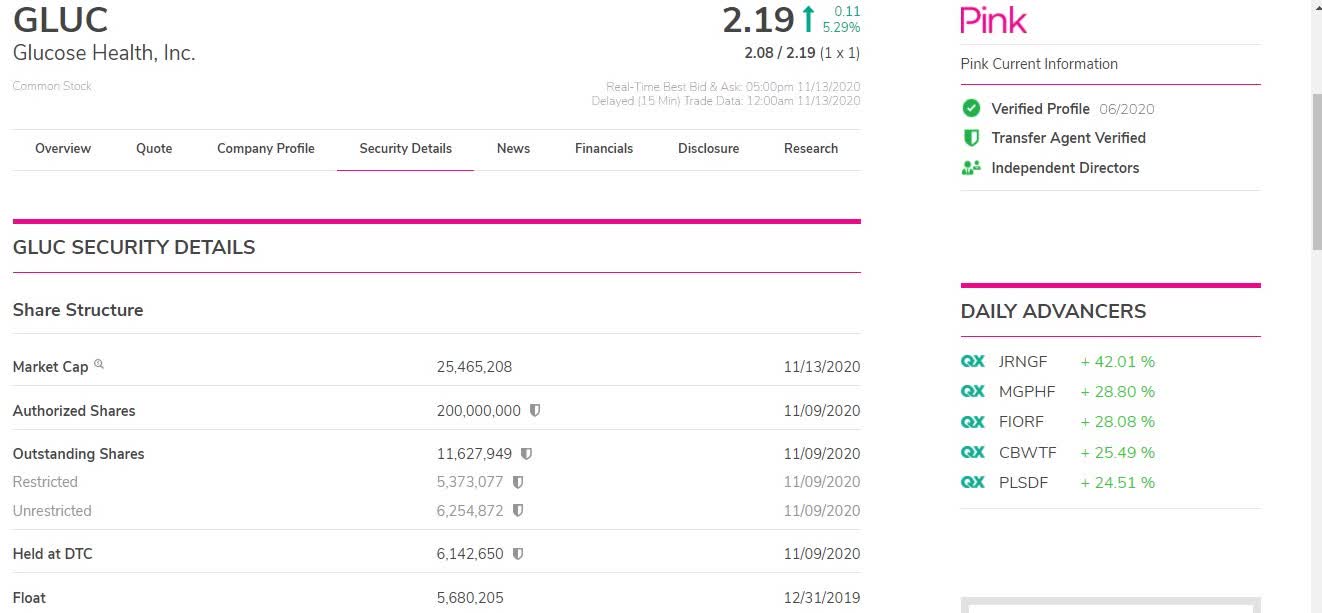The height and width of the screenshot is (613, 1322).
Task: Click the Common Stock label
Action: click(x=52, y=86)
